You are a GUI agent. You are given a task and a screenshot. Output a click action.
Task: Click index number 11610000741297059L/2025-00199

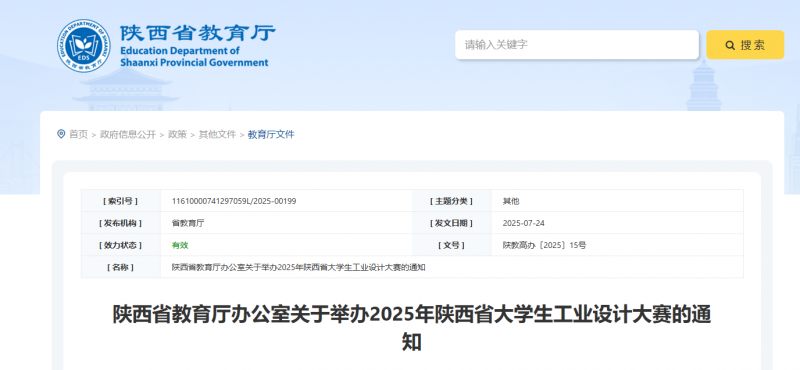pyautogui.click(x=234, y=201)
